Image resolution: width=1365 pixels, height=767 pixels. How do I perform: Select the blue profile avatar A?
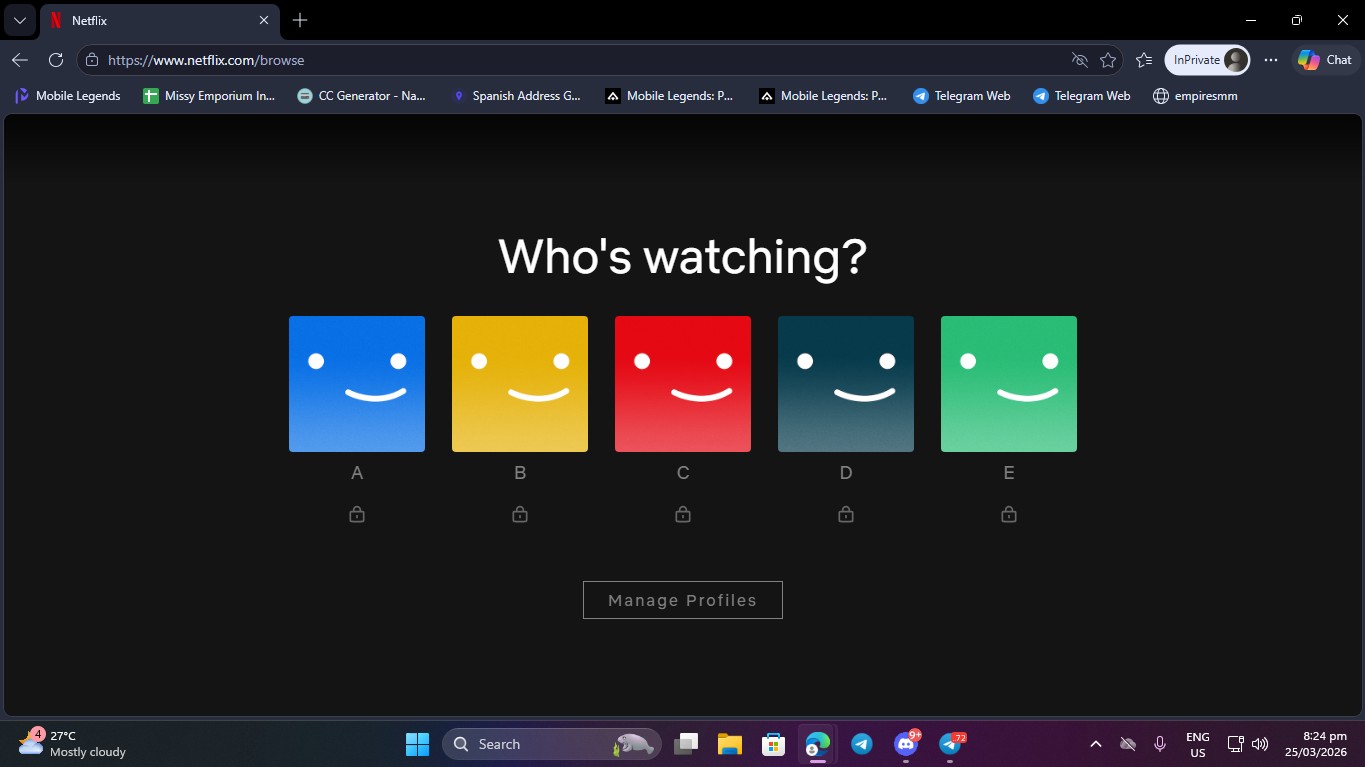point(357,384)
